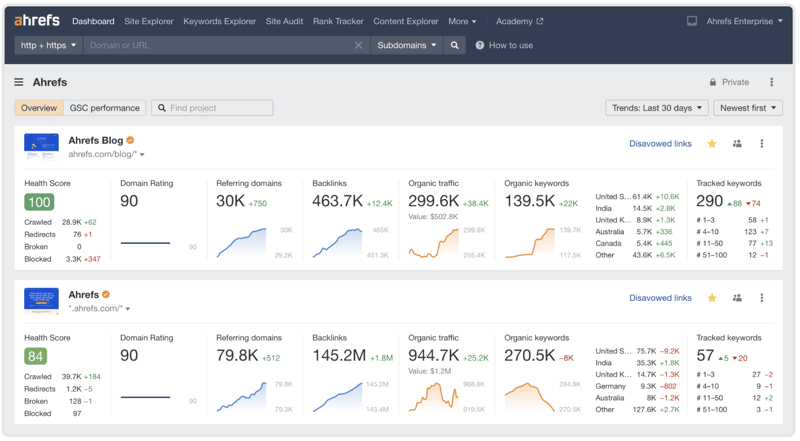Focus the Domain or URL input
The width and height of the screenshot is (800, 441).
click(x=219, y=45)
